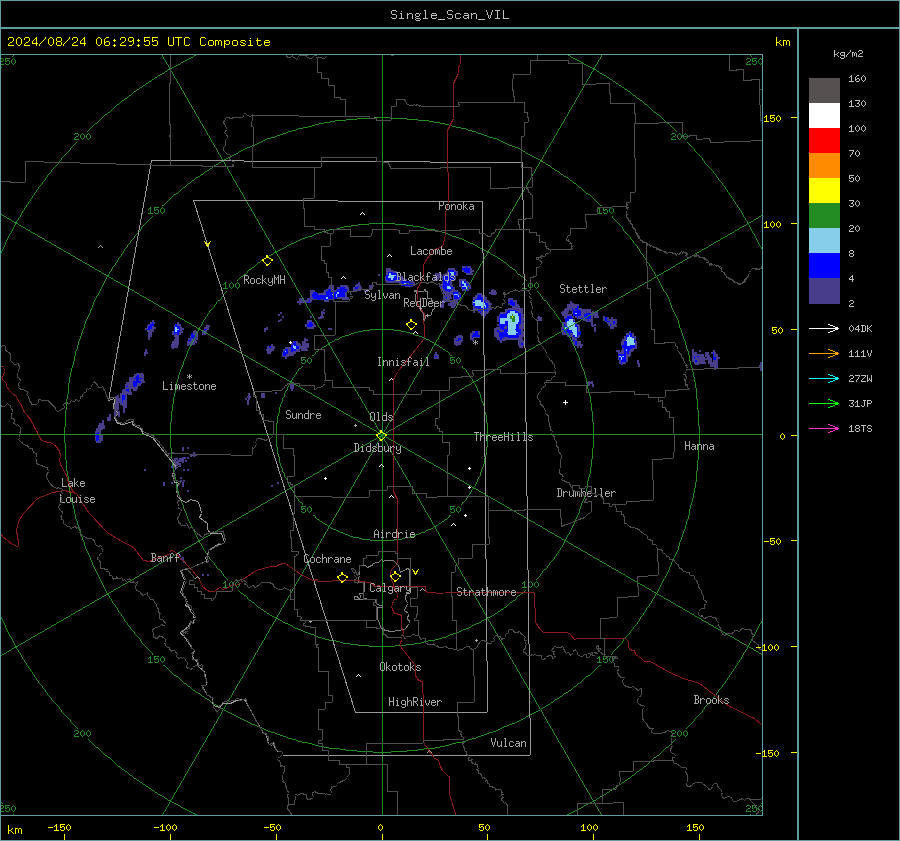This screenshot has width=900, height=841.
Task: Click the Brooks city label
Action: click(711, 700)
